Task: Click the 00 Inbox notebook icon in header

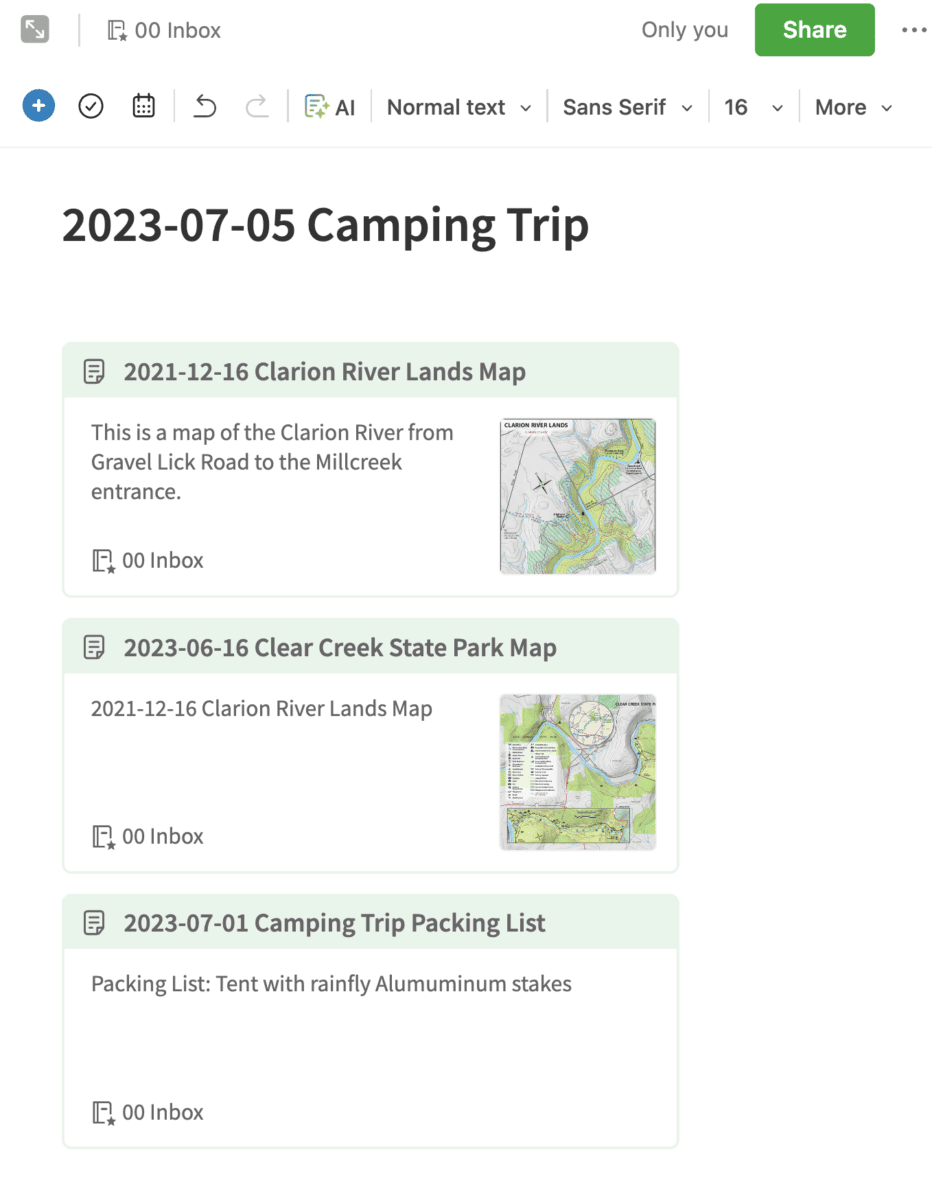Action: (116, 31)
